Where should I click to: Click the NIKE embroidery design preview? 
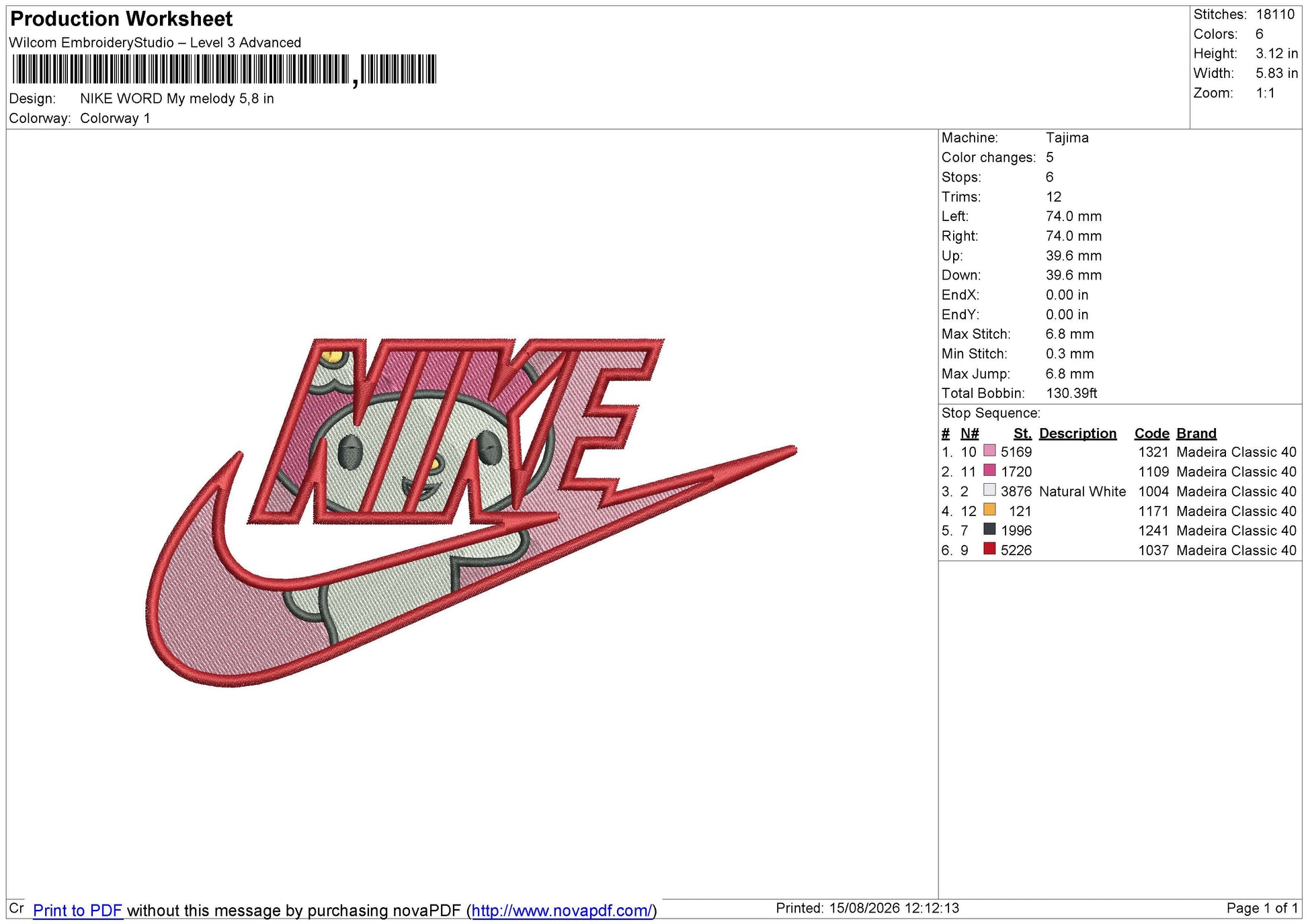tap(471, 512)
